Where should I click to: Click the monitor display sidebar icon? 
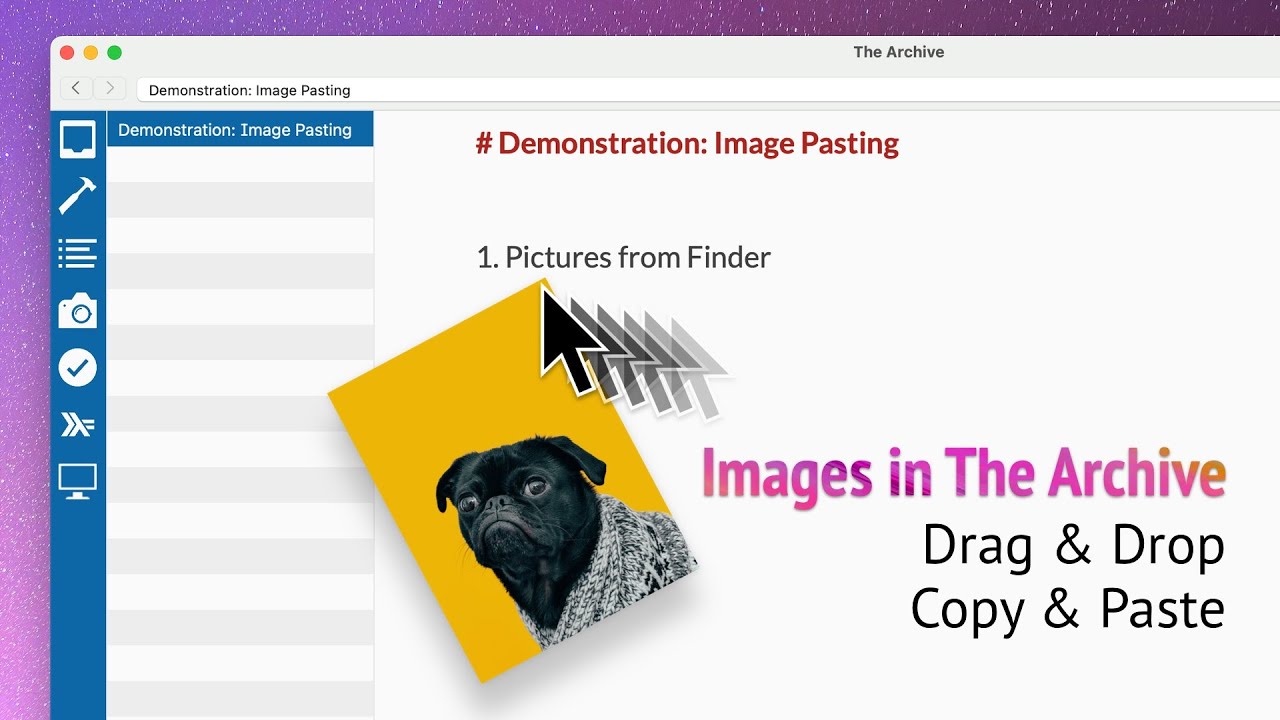tap(77, 482)
